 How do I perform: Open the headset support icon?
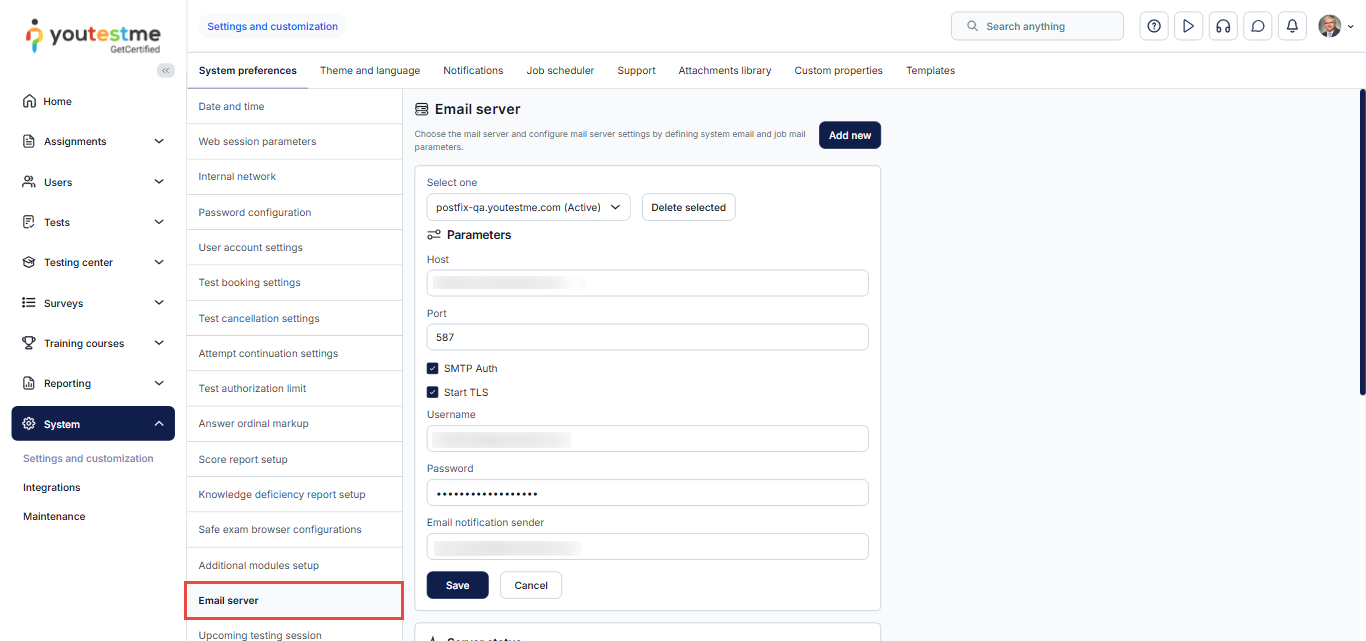[x=1222, y=26]
